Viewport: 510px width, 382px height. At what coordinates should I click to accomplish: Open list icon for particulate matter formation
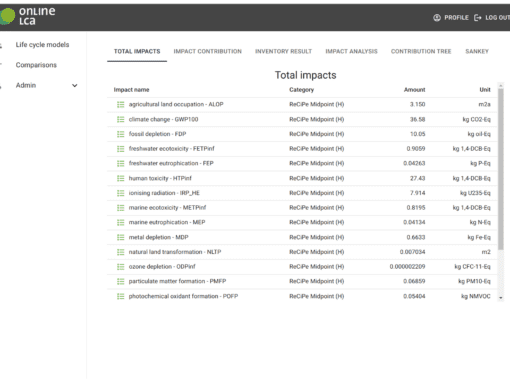click(x=120, y=281)
